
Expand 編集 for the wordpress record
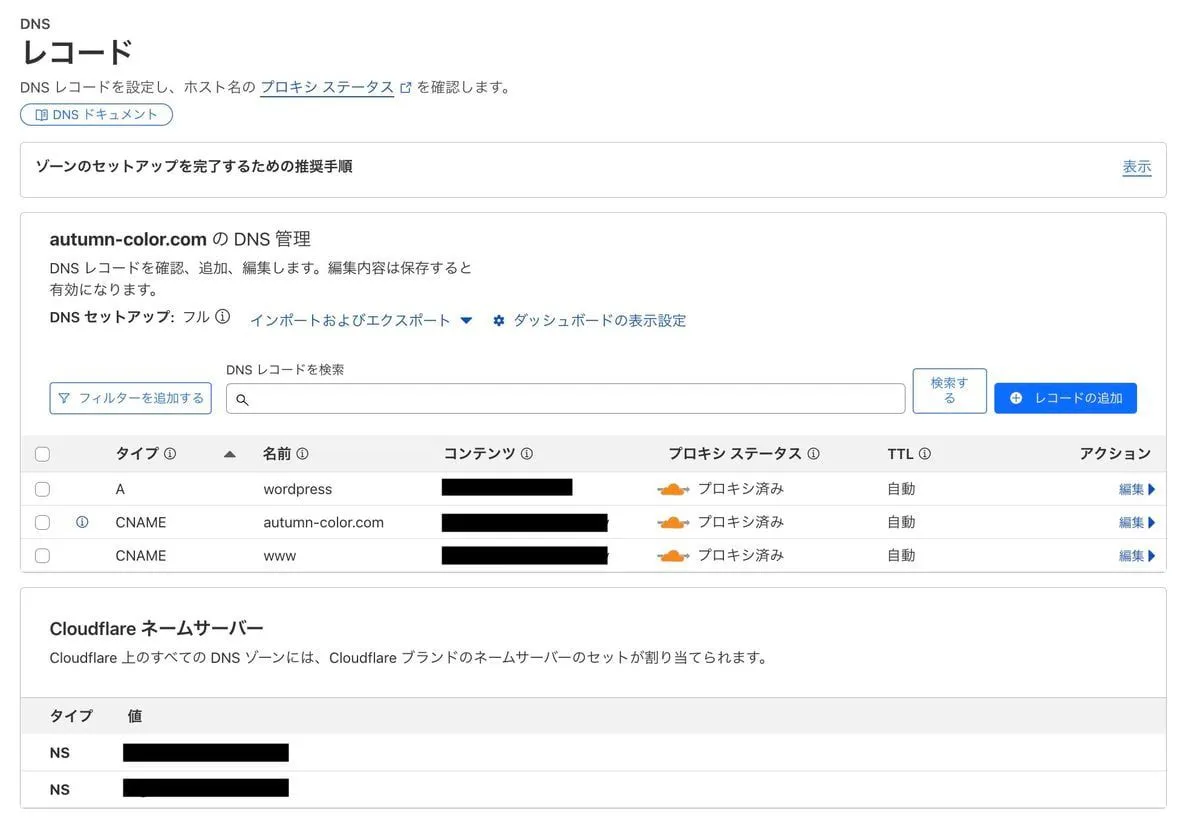tap(1136, 489)
